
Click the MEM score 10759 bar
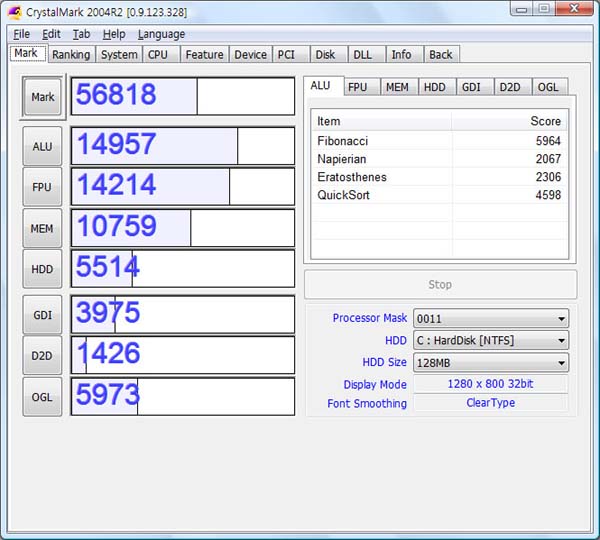pos(183,228)
